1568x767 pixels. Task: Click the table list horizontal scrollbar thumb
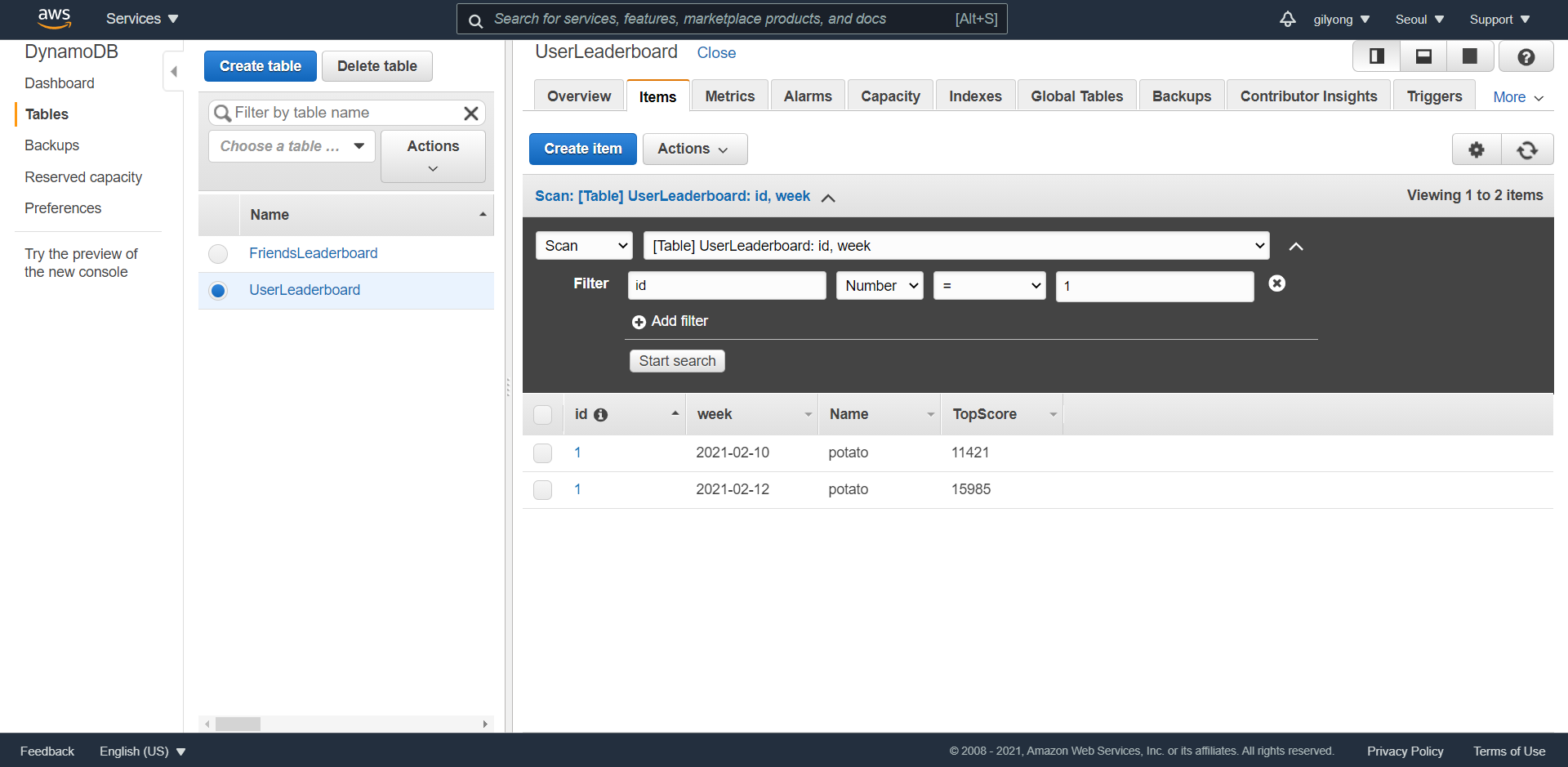pyautogui.click(x=238, y=725)
